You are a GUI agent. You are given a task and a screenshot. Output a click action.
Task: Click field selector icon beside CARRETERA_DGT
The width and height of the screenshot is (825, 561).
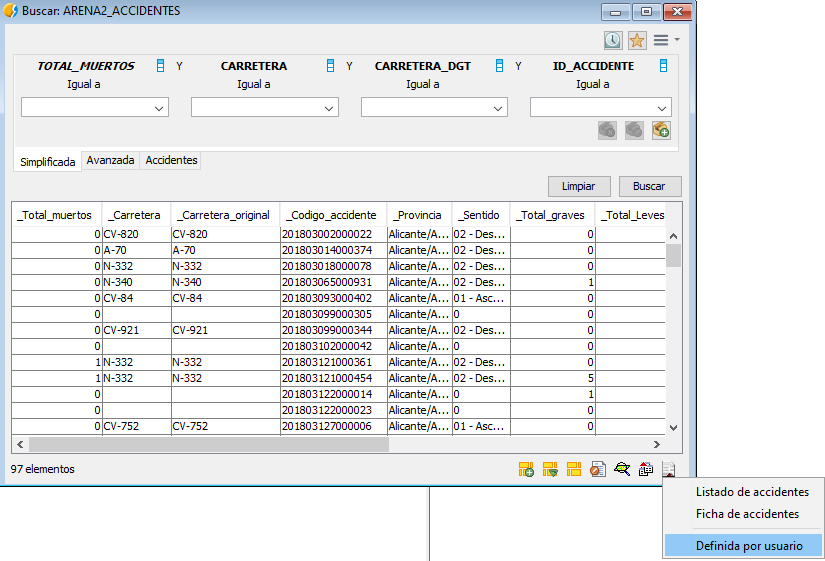point(499,66)
